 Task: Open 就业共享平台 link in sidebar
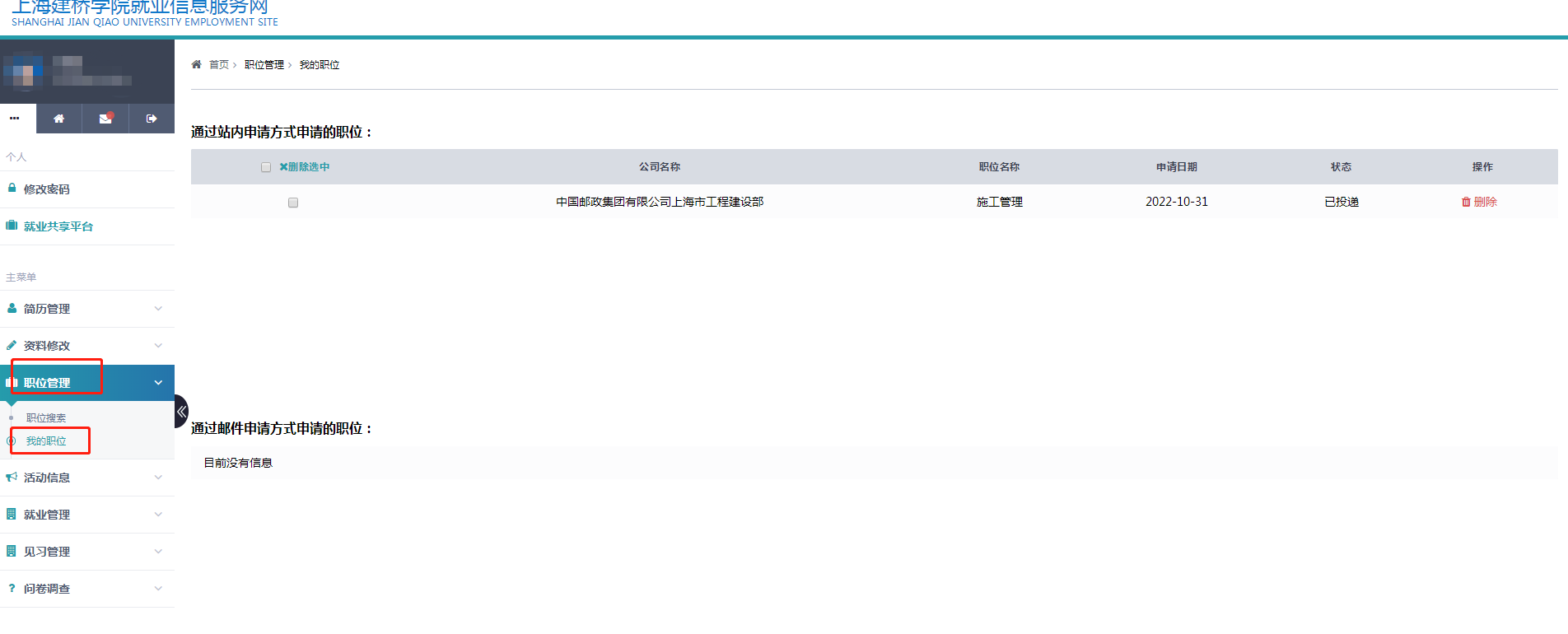click(x=58, y=226)
